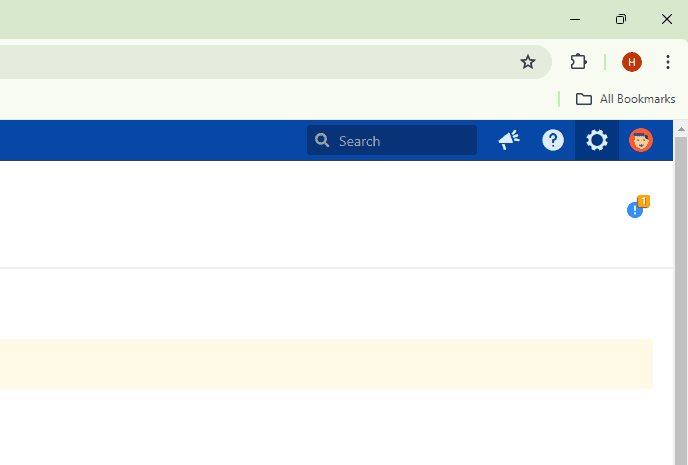Restore down the browser window

click(621, 19)
